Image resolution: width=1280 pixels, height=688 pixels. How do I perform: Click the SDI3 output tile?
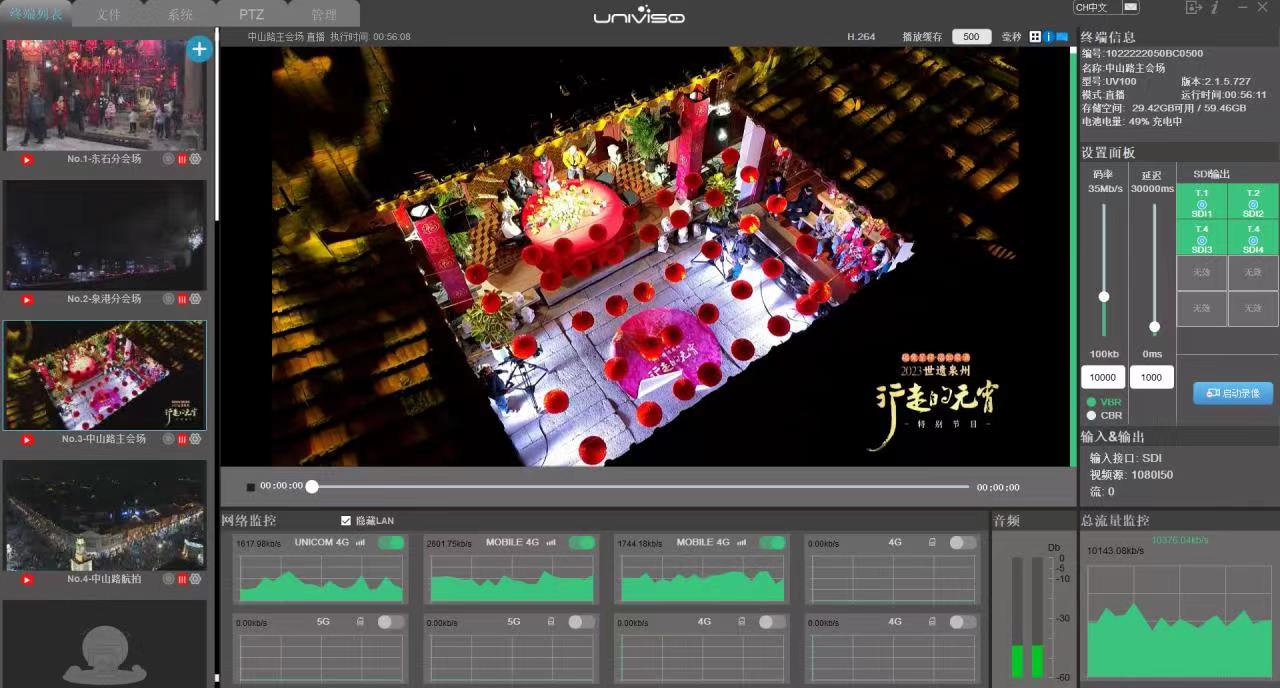[1202, 238]
